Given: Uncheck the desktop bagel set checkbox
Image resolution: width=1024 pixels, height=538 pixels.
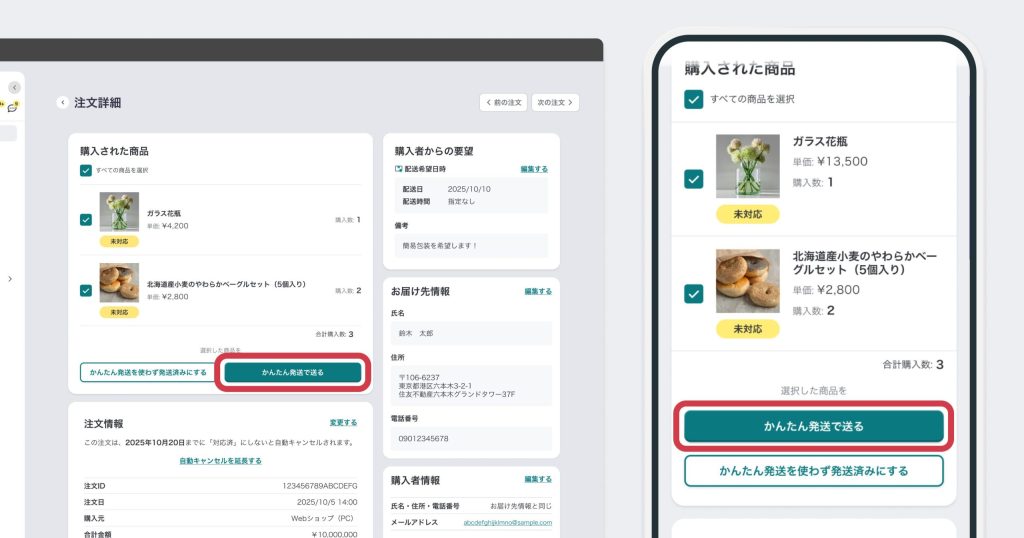Looking at the screenshot, I should click(x=86, y=290).
